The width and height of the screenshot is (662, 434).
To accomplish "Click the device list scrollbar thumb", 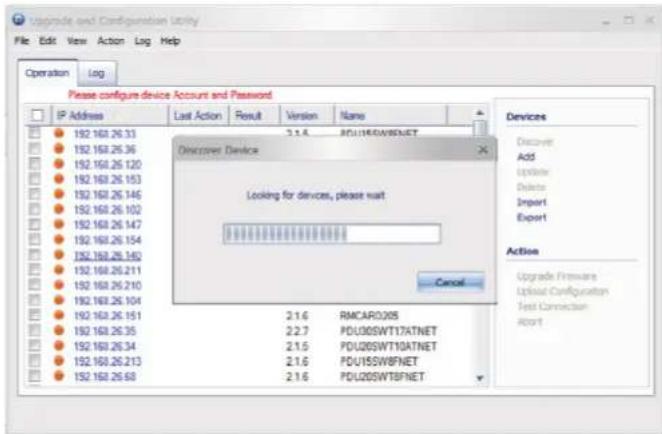I will pyautogui.click(x=480, y=128).
